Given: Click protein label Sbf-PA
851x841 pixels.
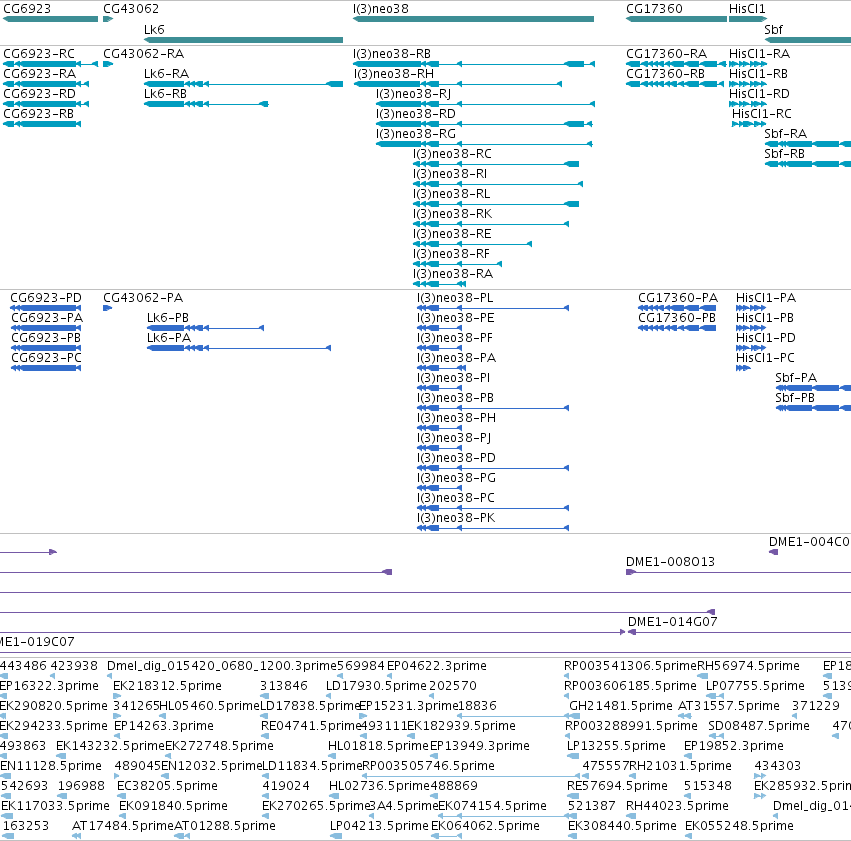Looking at the screenshot, I should coord(796,378).
